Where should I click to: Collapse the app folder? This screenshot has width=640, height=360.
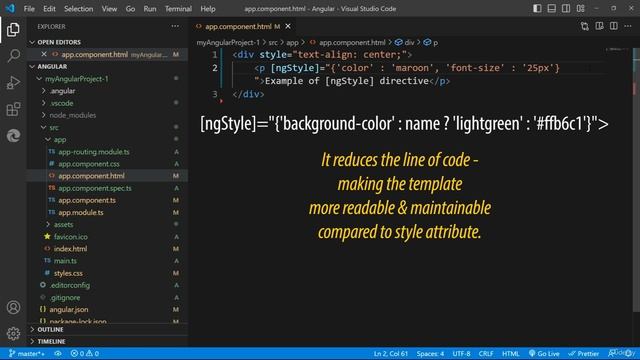pos(60,139)
